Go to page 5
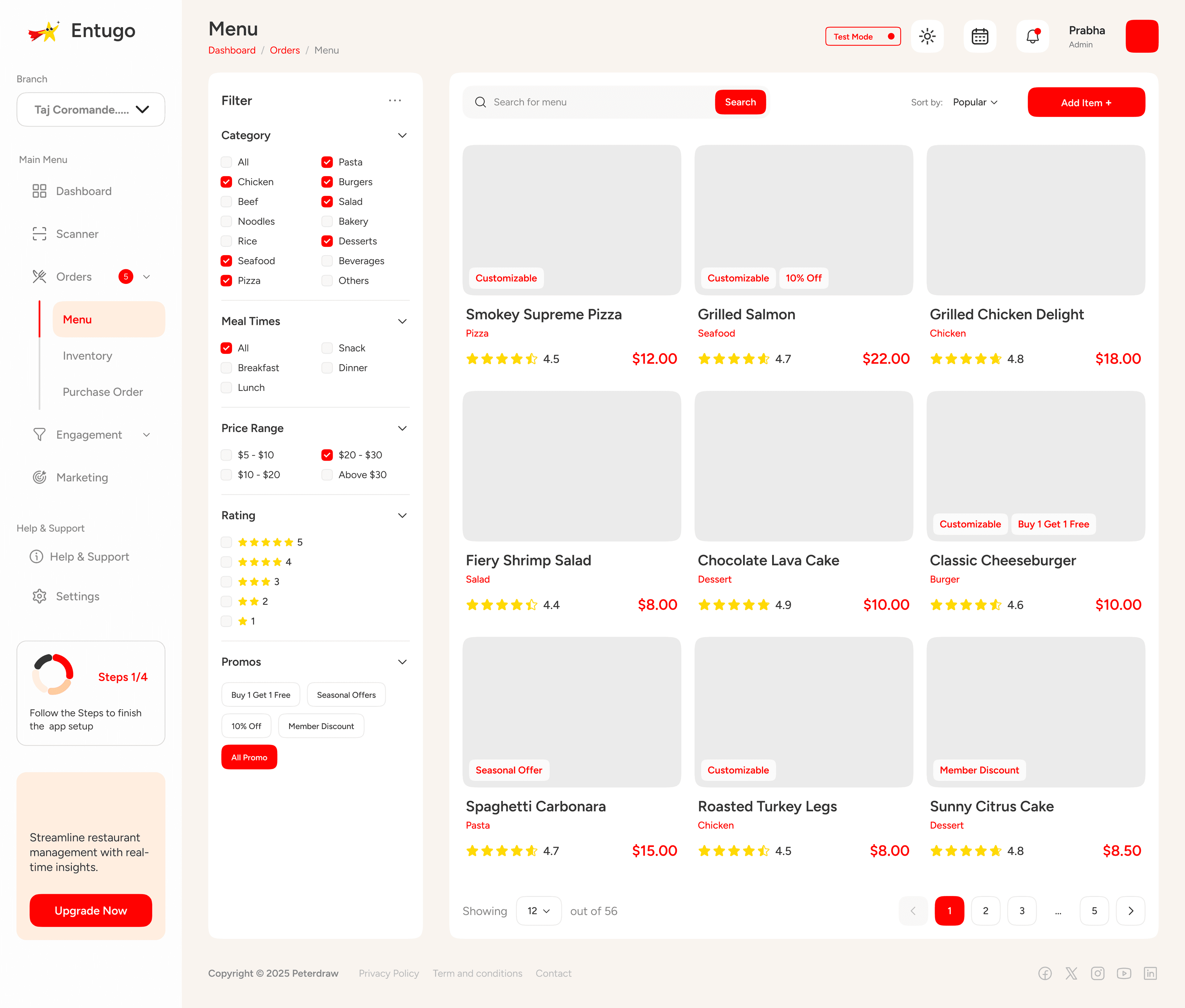 pyautogui.click(x=1094, y=911)
